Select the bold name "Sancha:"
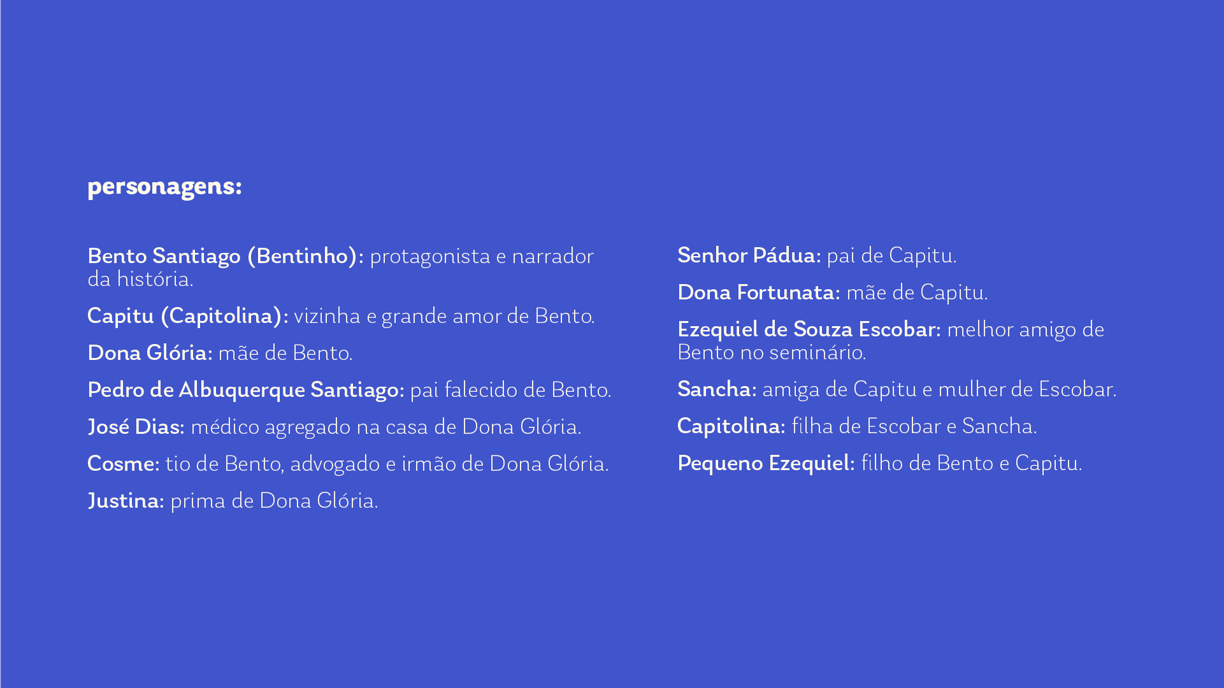 717,390
